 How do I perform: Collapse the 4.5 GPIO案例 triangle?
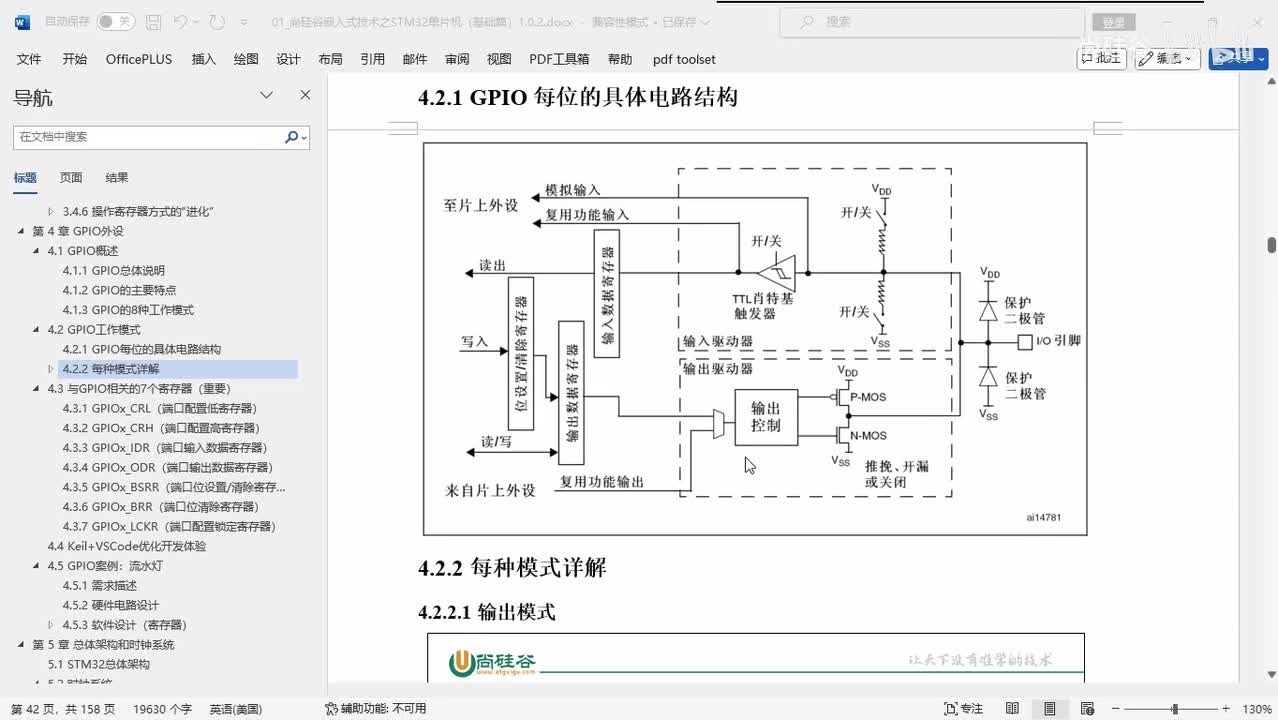[37, 566]
